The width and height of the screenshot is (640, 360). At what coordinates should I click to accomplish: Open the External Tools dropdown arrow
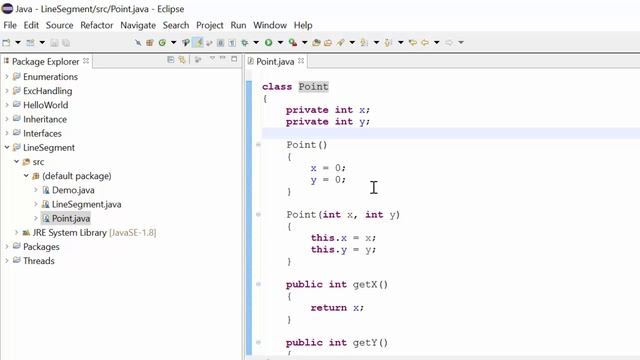304,42
